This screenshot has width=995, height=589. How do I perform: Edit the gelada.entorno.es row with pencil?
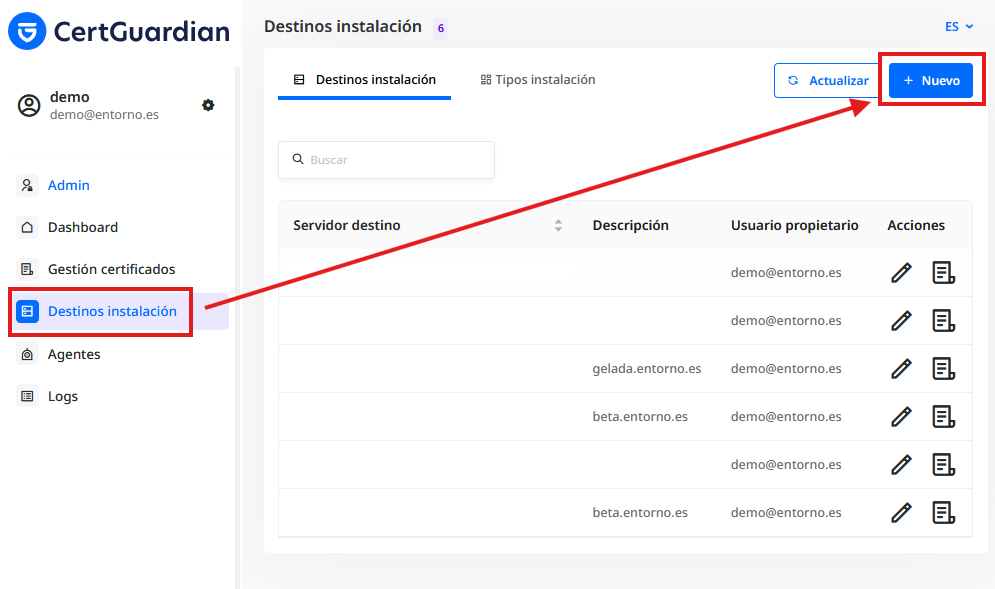901,369
